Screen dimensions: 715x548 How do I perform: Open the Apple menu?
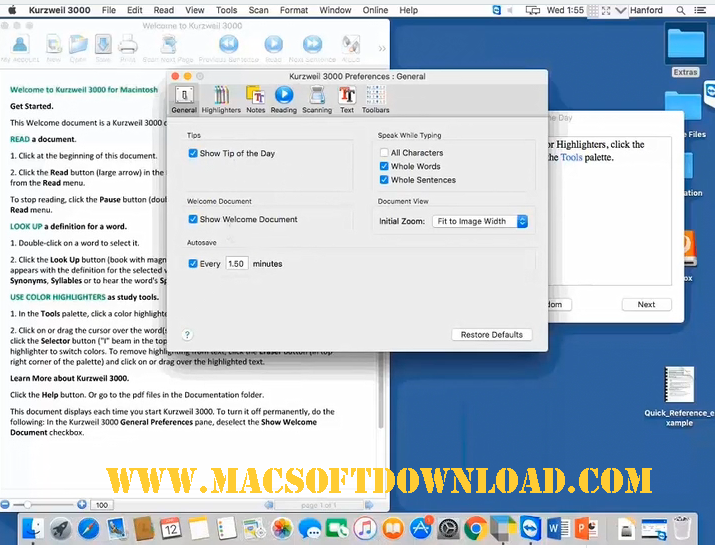tap(12, 10)
